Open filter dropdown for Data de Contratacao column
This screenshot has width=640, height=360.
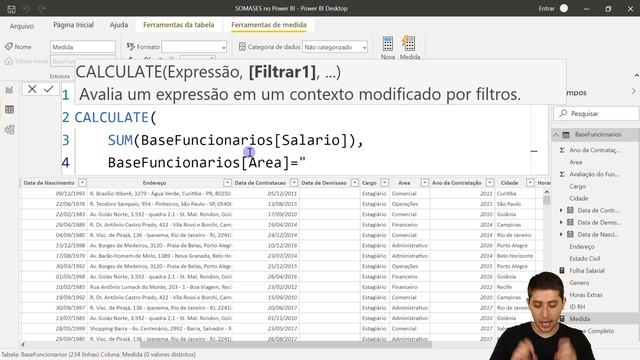[x=294, y=183]
